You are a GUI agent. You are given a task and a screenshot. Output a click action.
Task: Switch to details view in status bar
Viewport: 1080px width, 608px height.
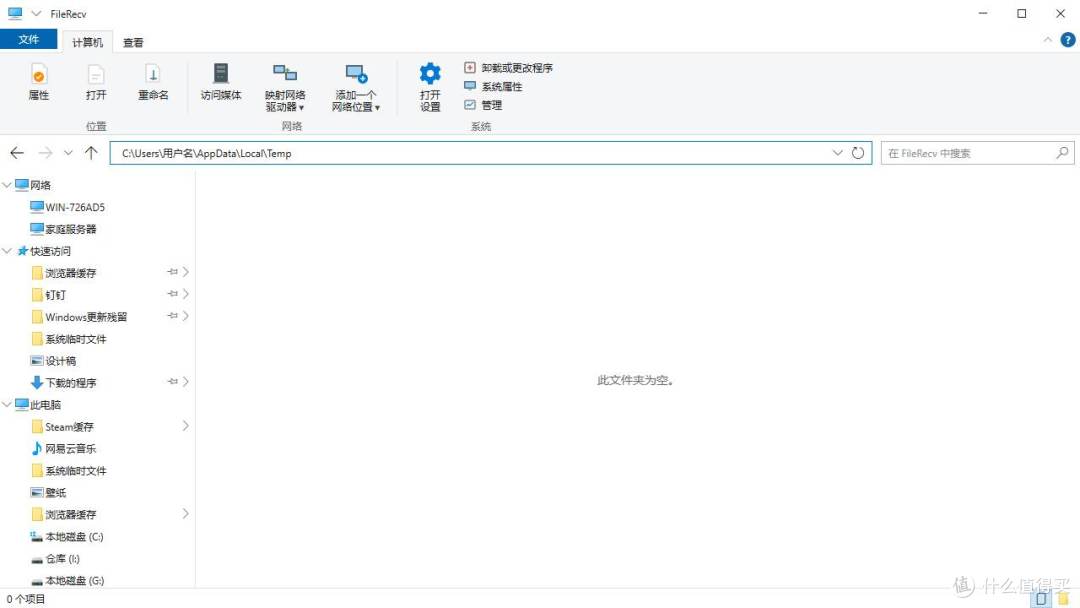(1041, 599)
